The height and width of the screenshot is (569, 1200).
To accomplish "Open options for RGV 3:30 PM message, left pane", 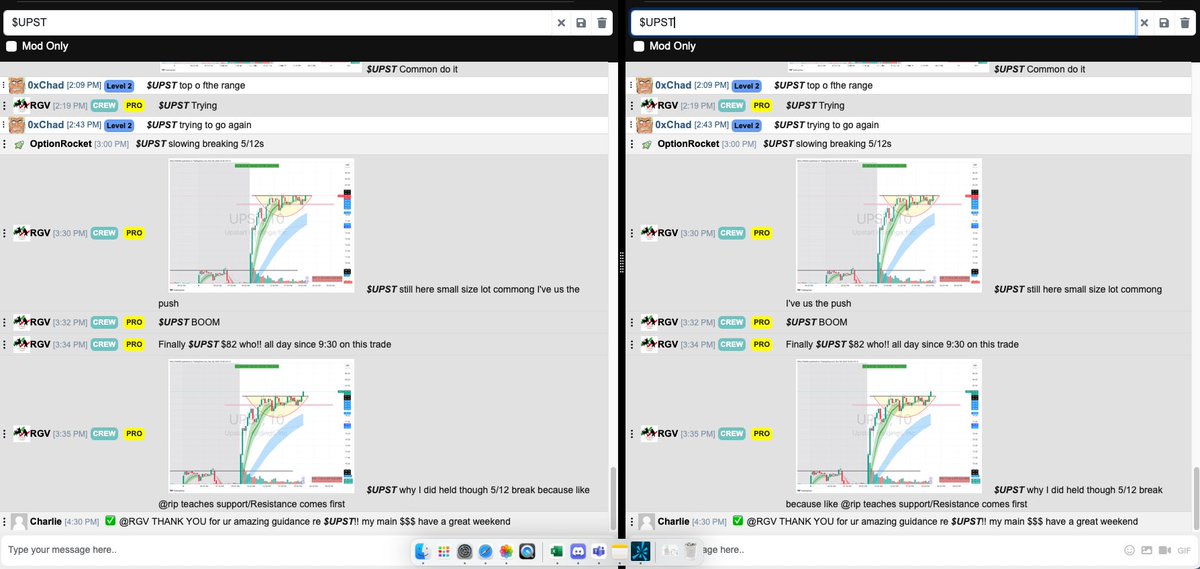I will [4, 233].
